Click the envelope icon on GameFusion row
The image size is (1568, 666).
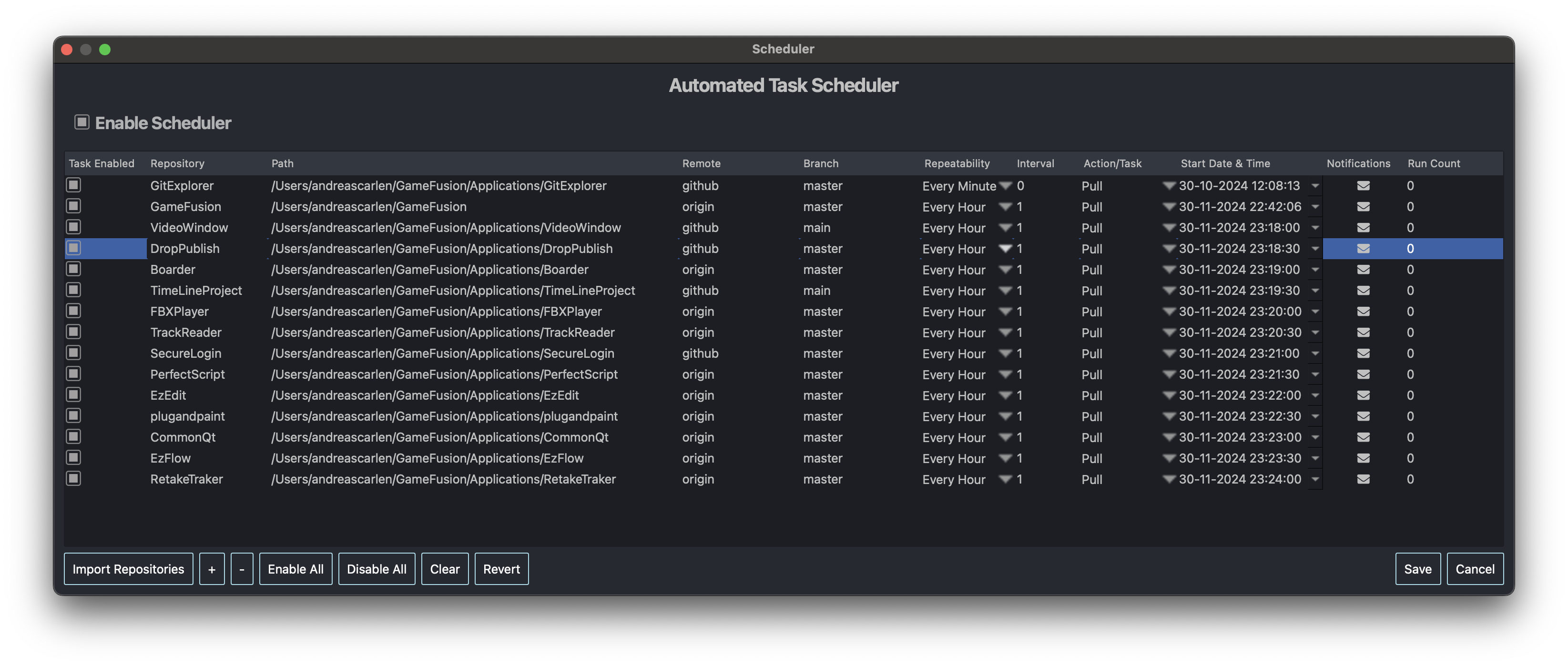[x=1364, y=207]
